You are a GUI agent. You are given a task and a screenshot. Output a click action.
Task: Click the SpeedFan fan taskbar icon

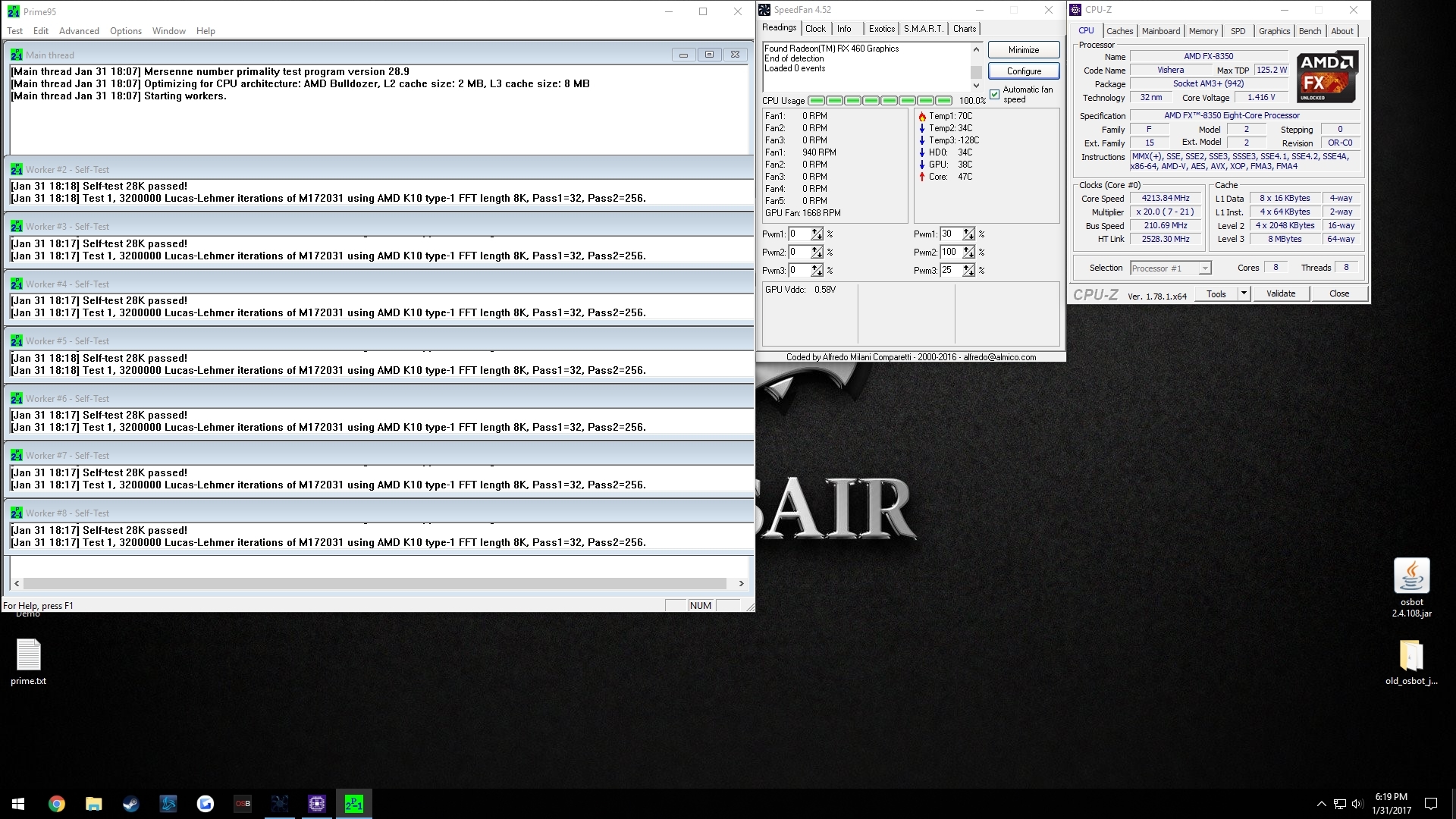point(279,804)
